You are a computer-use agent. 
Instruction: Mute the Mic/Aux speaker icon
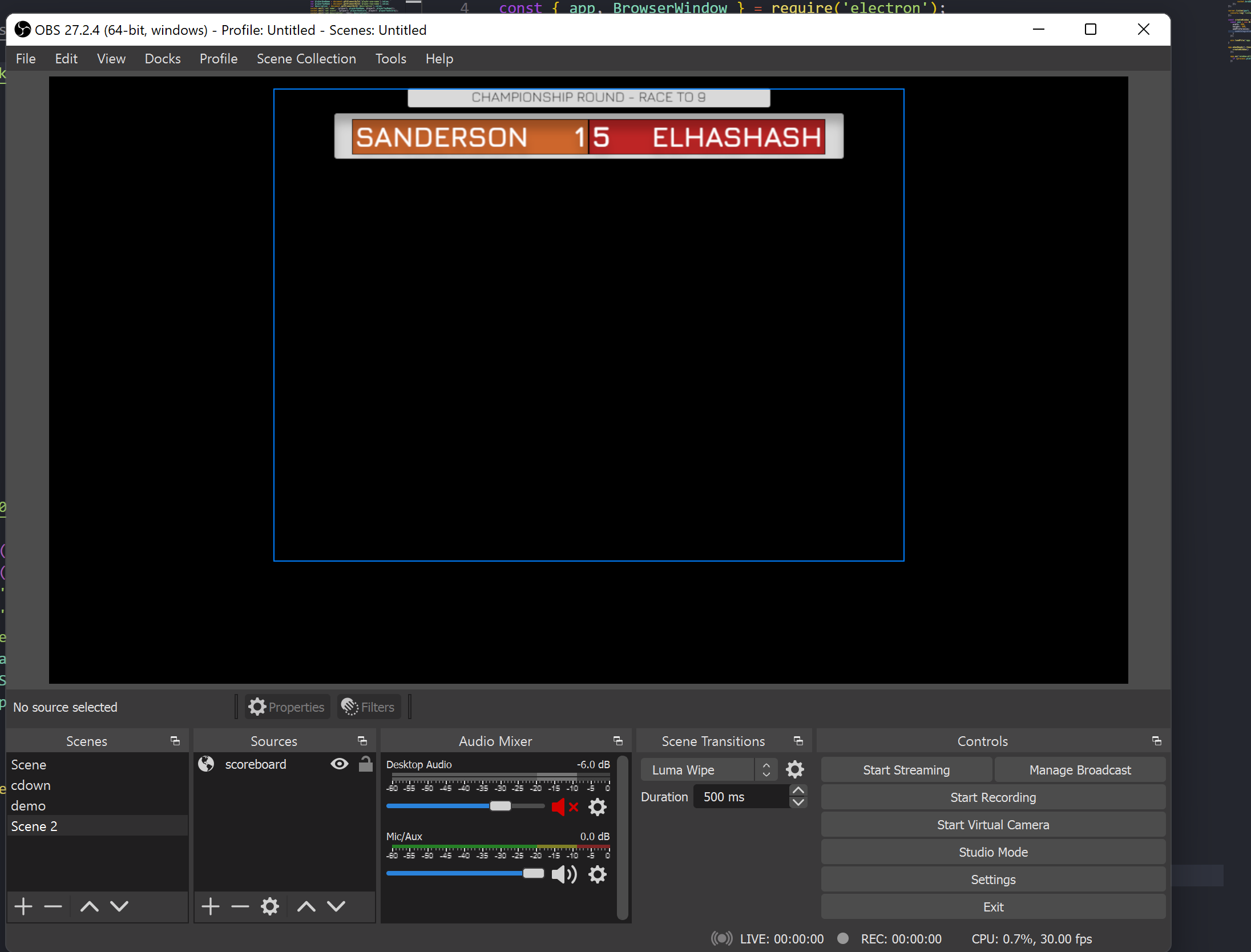[564, 874]
